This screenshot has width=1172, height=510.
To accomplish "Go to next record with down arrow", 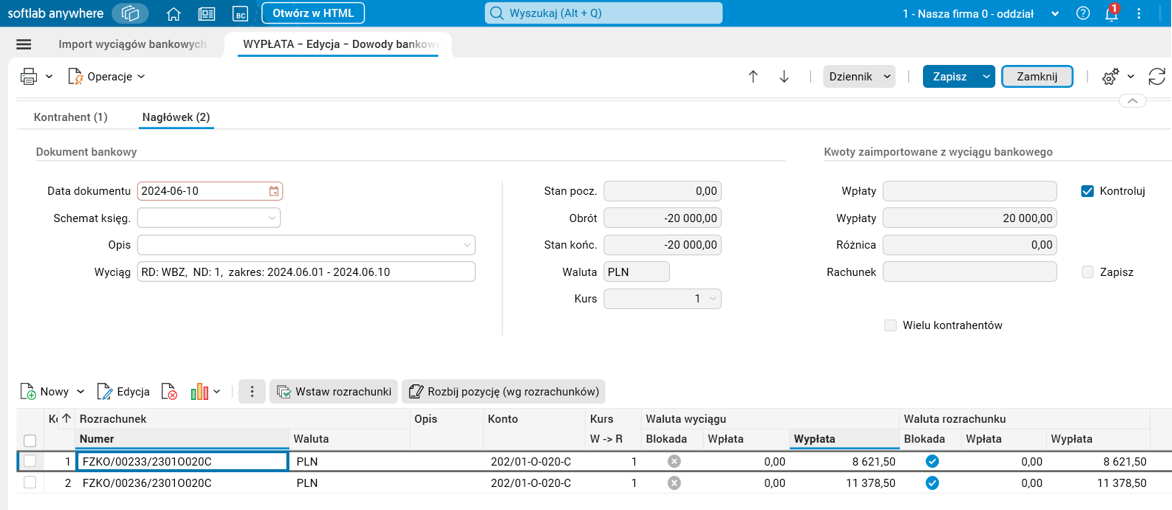I will point(784,76).
